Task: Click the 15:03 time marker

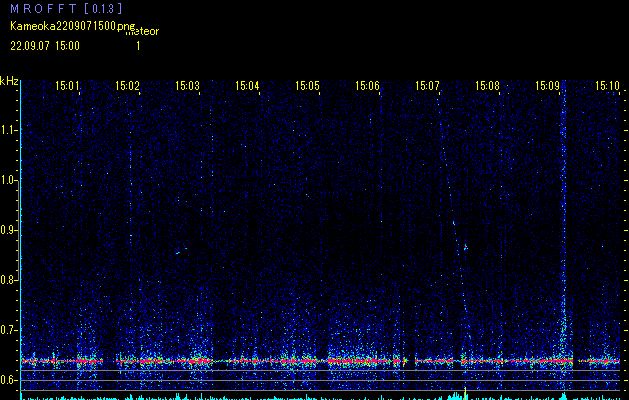Action: (x=187, y=85)
